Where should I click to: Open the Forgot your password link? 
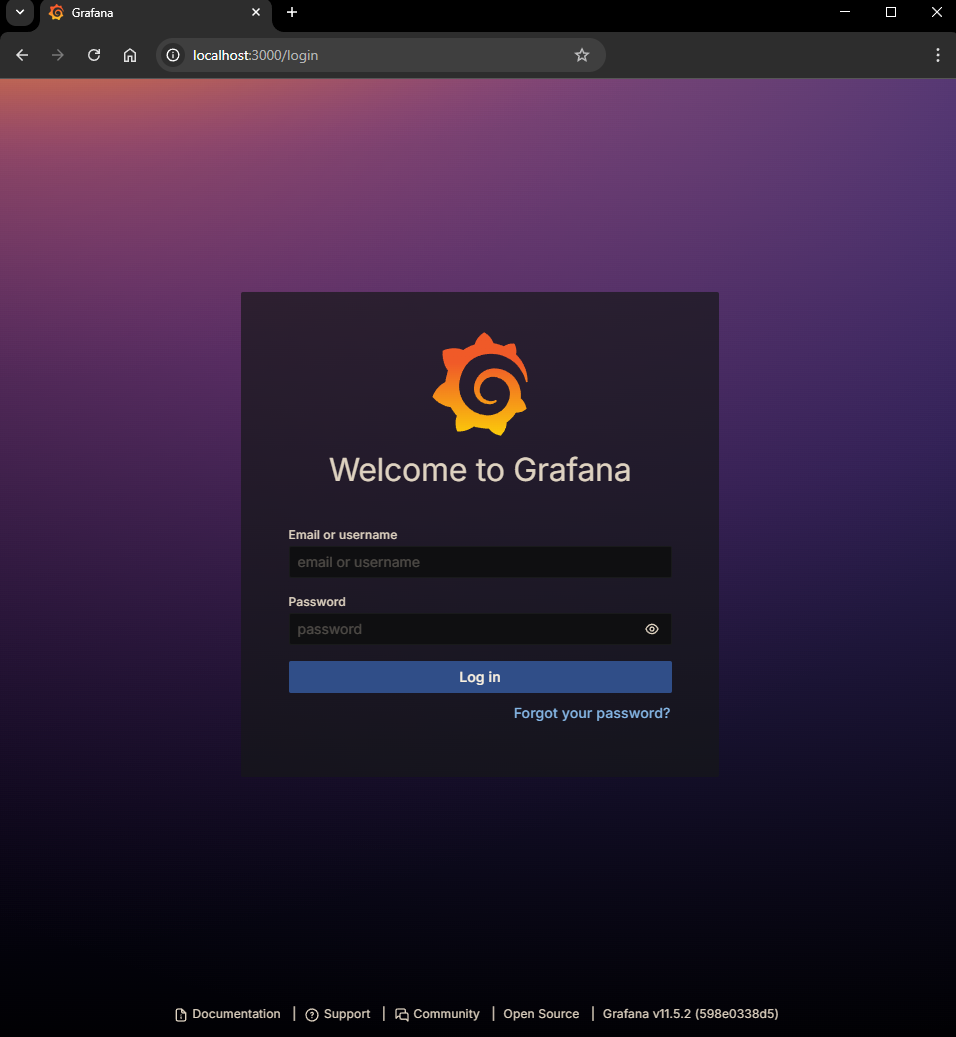coord(592,713)
